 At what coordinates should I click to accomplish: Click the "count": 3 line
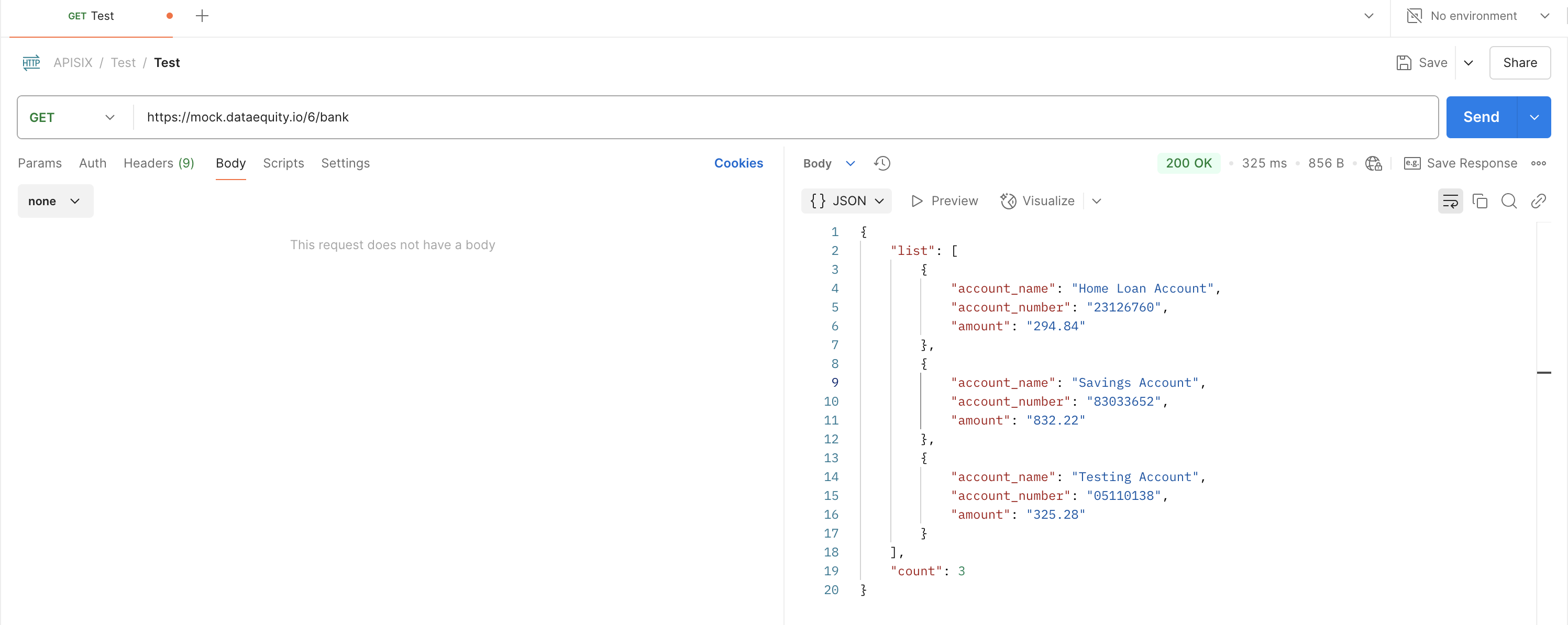tap(927, 572)
